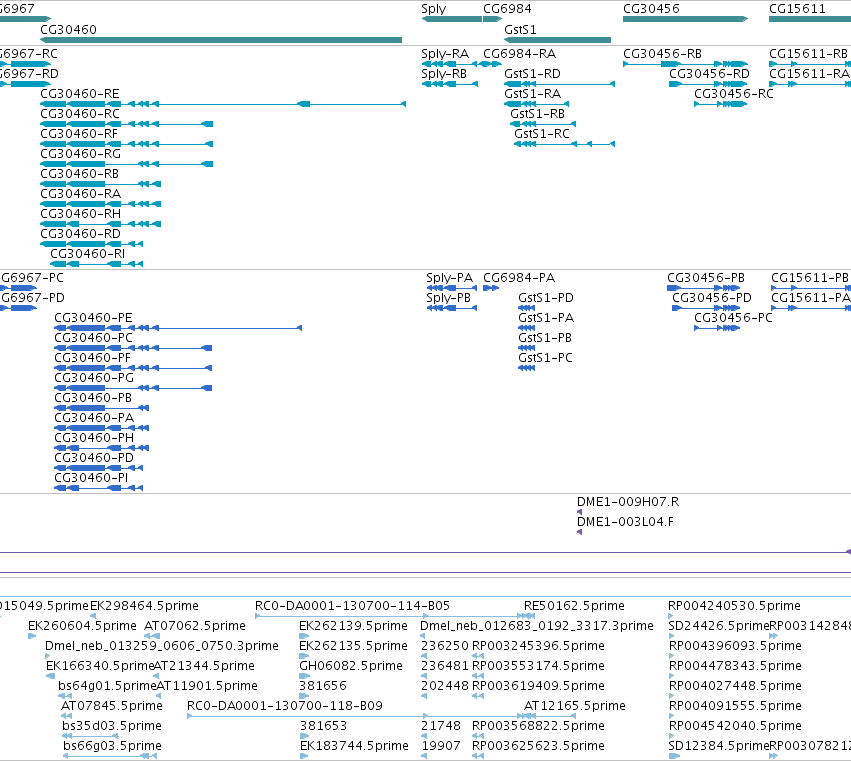The width and height of the screenshot is (851, 761).
Task: Click transcript CG30456-RC
Action: (734, 94)
